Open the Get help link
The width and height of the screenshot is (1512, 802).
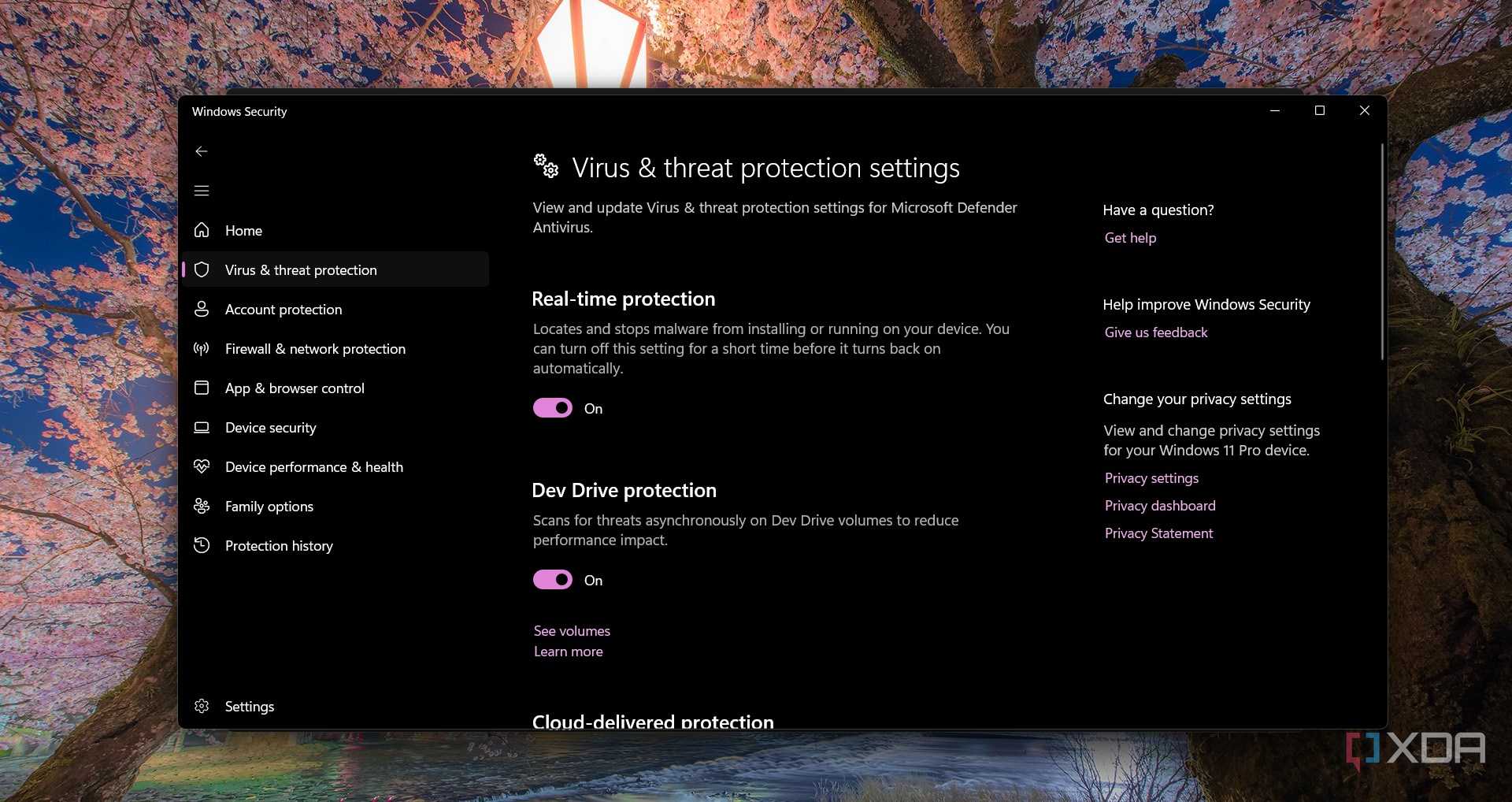point(1130,238)
